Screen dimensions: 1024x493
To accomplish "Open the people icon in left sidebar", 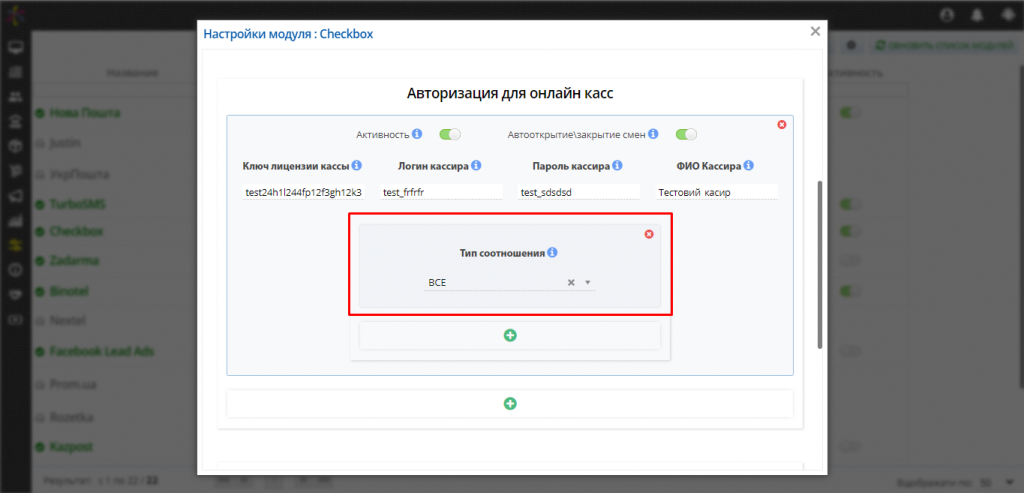I will tap(15, 97).
